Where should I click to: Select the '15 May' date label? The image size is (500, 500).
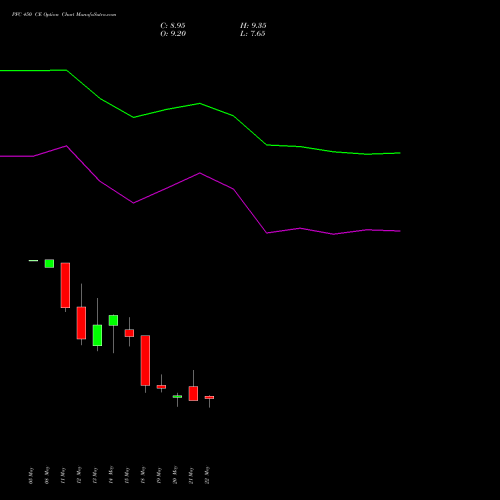tap(127, 475)
